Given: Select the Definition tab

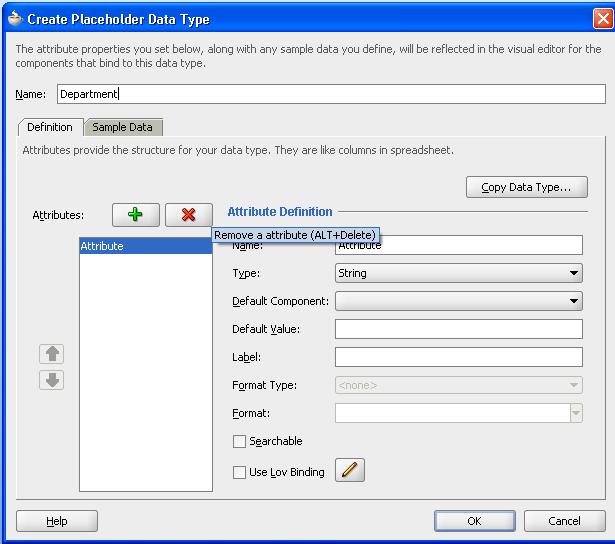Looking at the screenshot, I should (x=50, y=127).
